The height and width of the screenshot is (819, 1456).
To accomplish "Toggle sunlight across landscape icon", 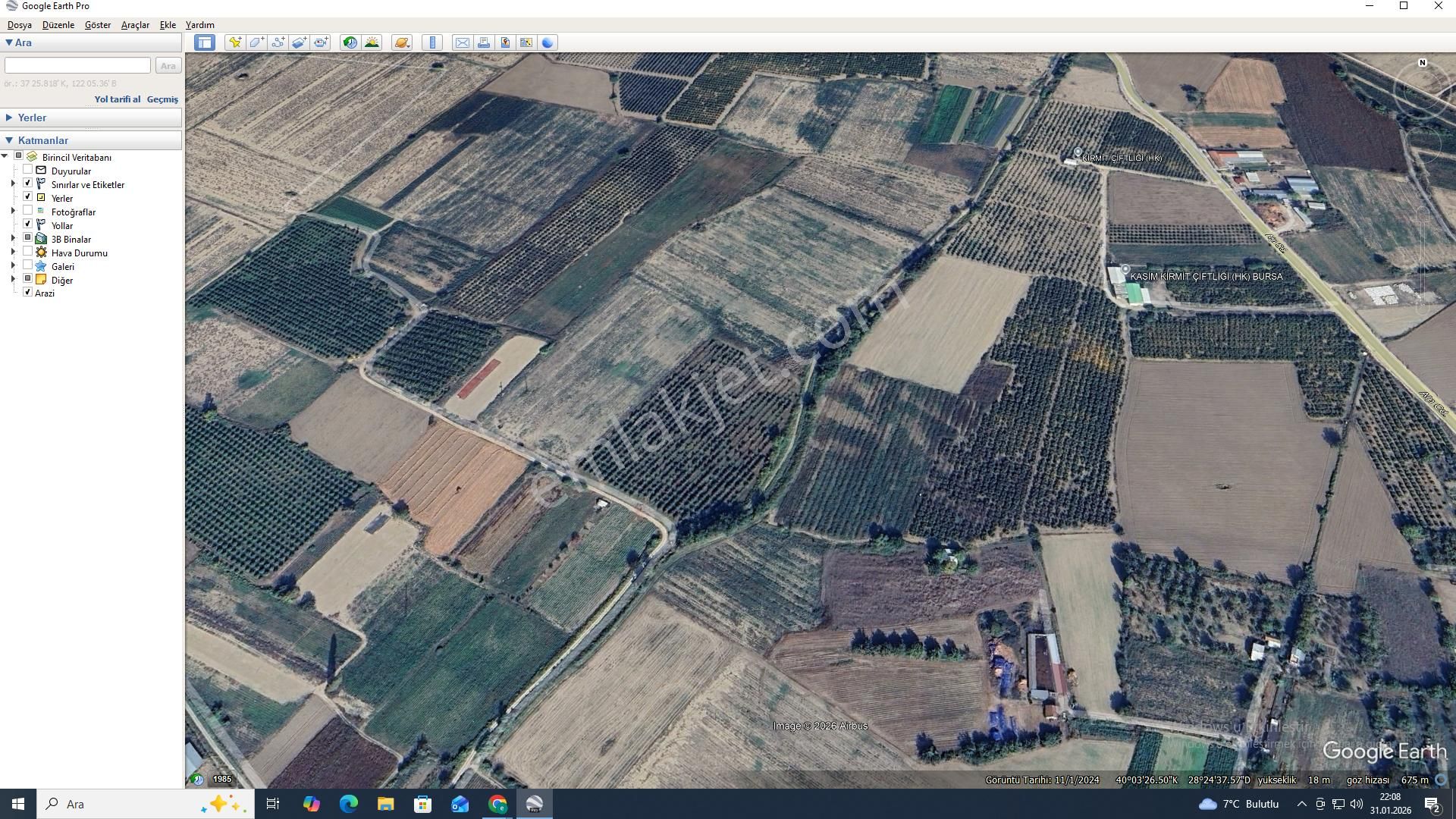I will point(372,42).
